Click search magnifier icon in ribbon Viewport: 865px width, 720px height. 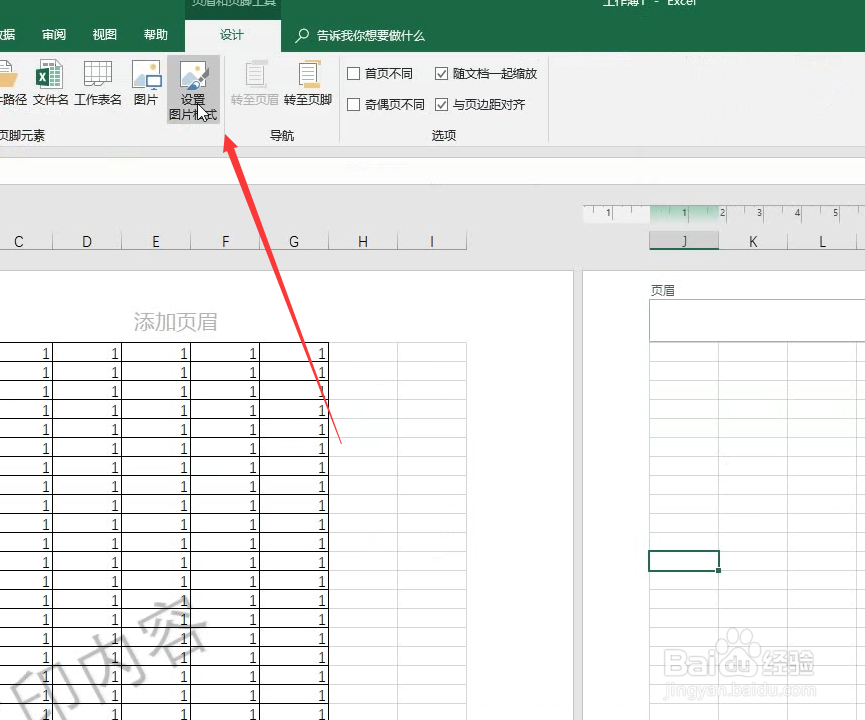coord(302,35)
